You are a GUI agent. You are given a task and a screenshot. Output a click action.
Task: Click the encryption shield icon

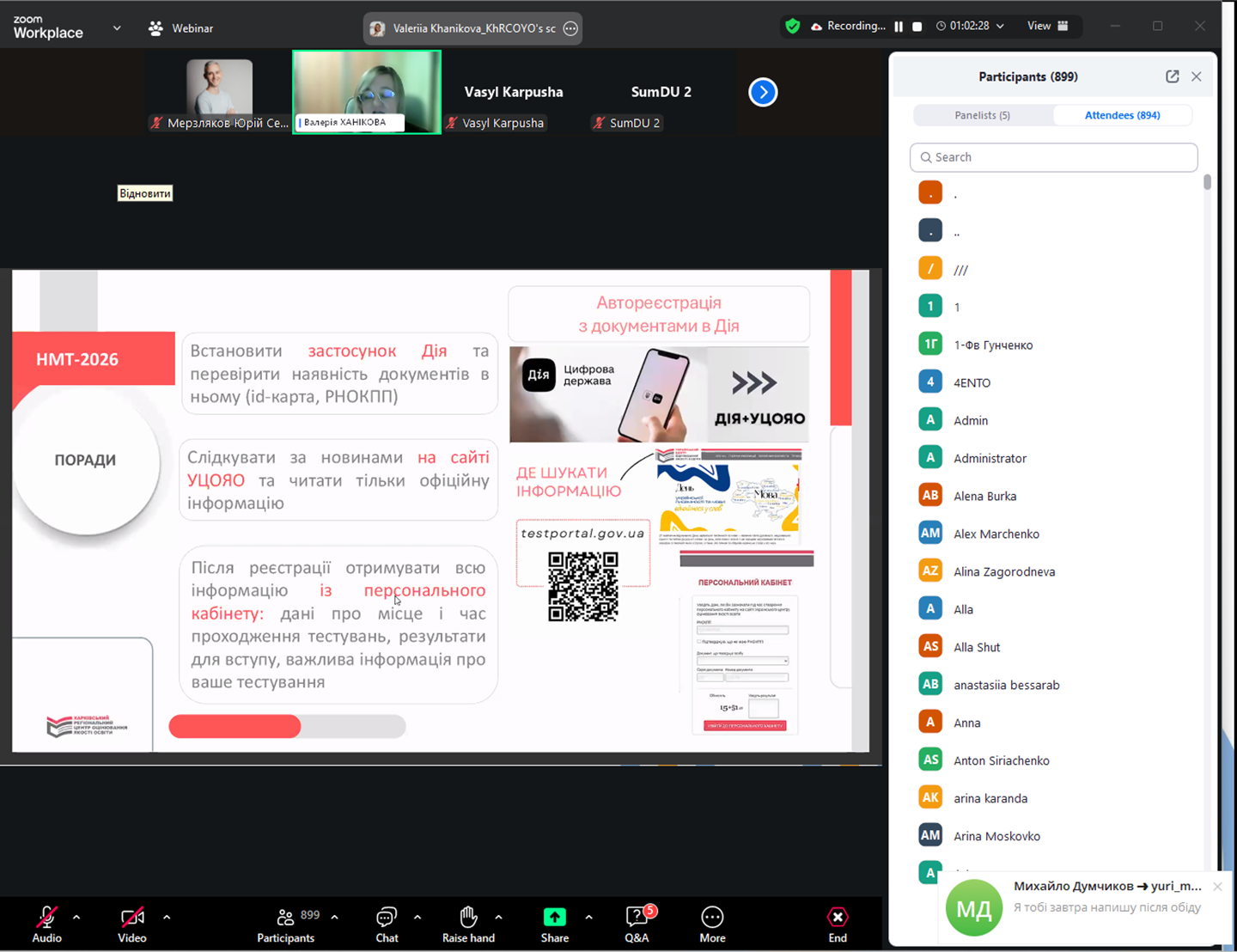tap(793, 27)
